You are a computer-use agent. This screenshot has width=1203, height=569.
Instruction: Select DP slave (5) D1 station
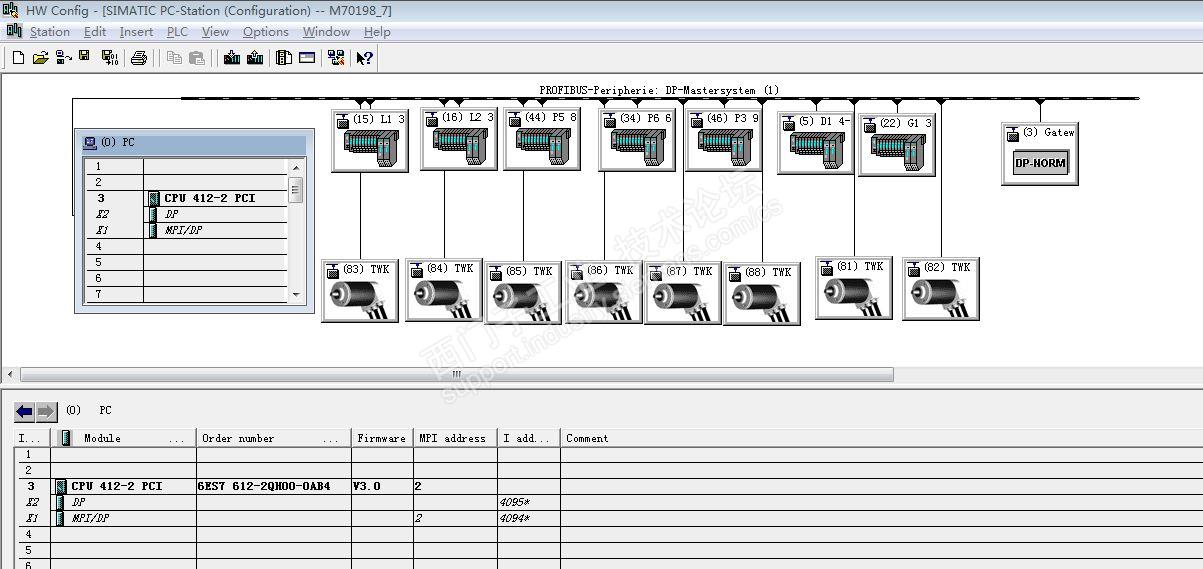[815, 143]
